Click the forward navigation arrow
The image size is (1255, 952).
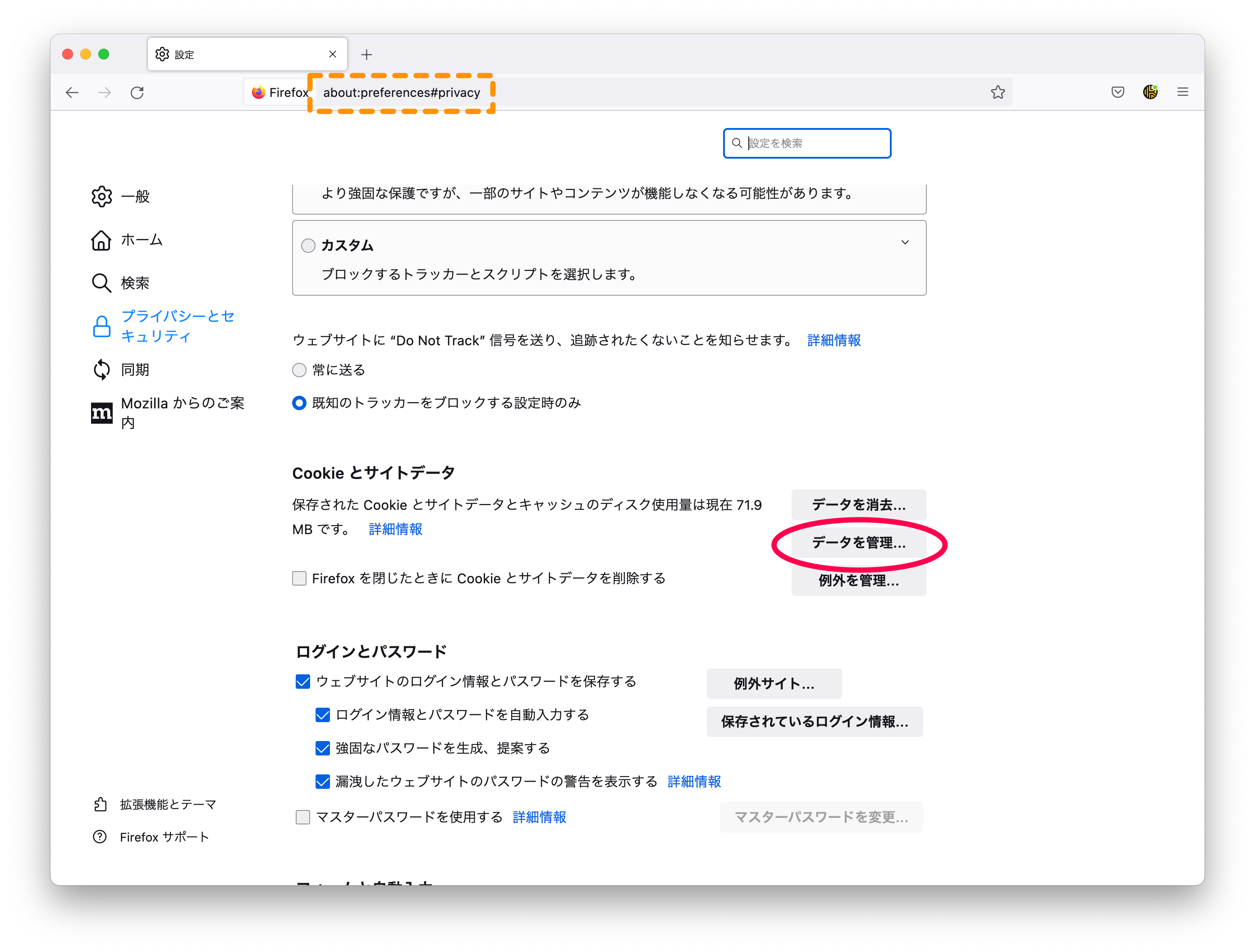[x=105, y=92]
